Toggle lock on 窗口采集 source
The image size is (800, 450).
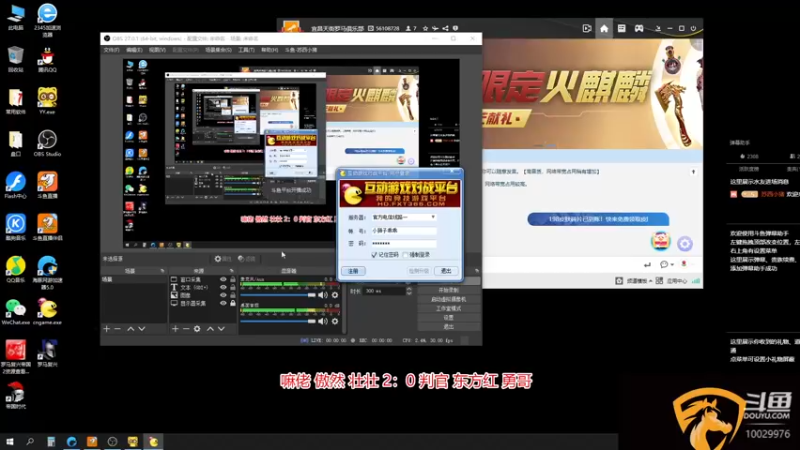(233, 280)
